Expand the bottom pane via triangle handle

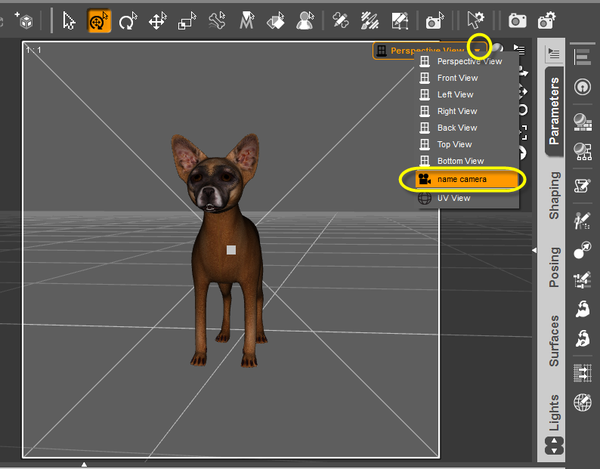click(x=84, y=464)
